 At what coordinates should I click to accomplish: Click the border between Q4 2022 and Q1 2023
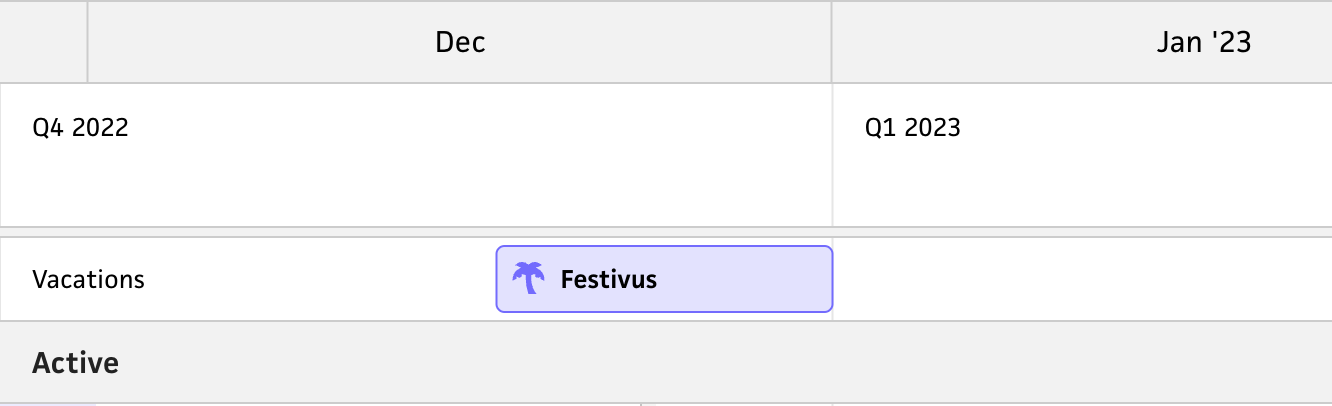832,155
